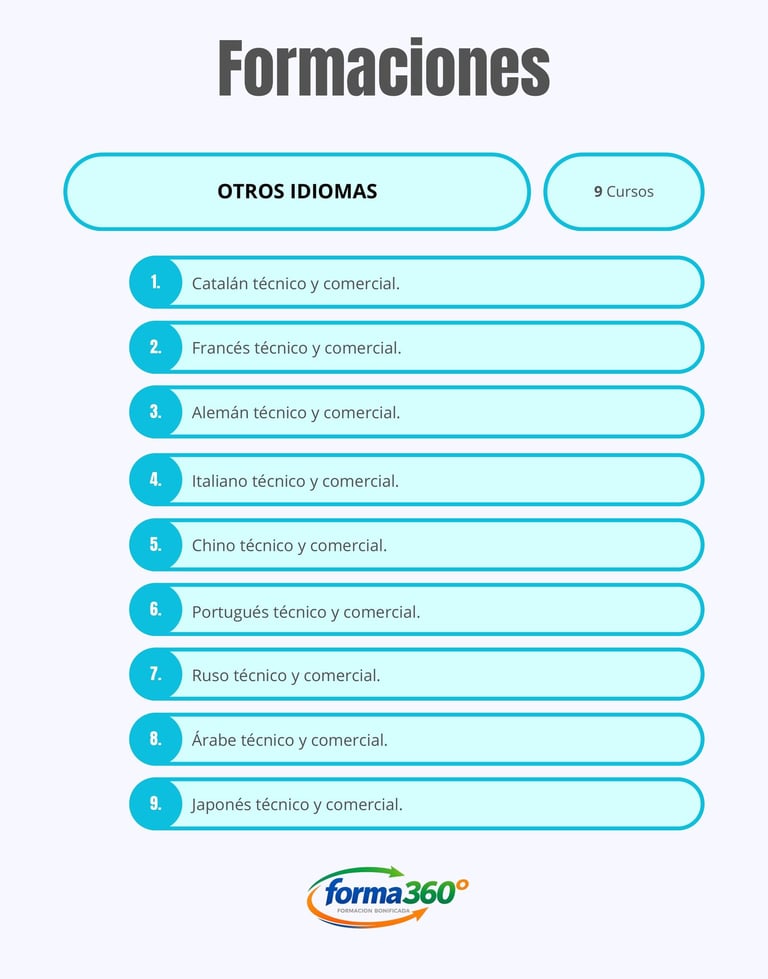Select the OTROS IDIOMAS category pill
Image resolution: width=768 pixels, height=979 pixels.
coord(297,192)
